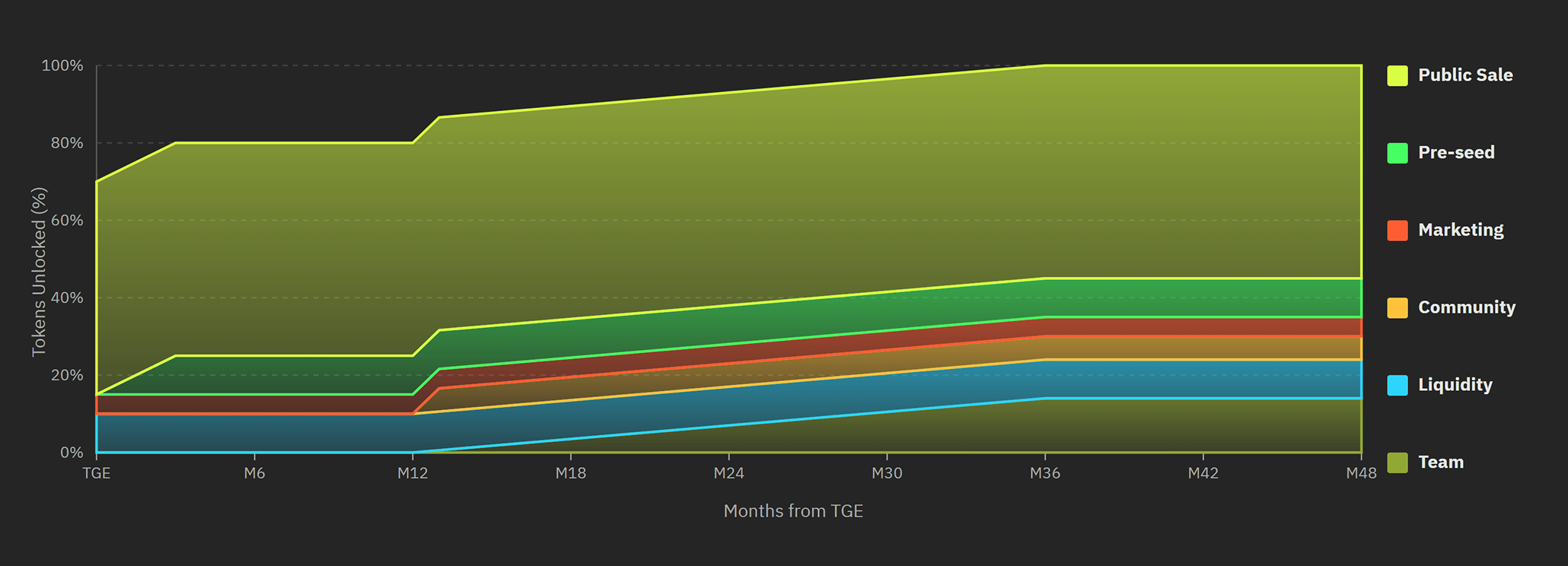Click the M48 x-axis tick label
Screen dimensions: 1568x566
point(1360,473)
